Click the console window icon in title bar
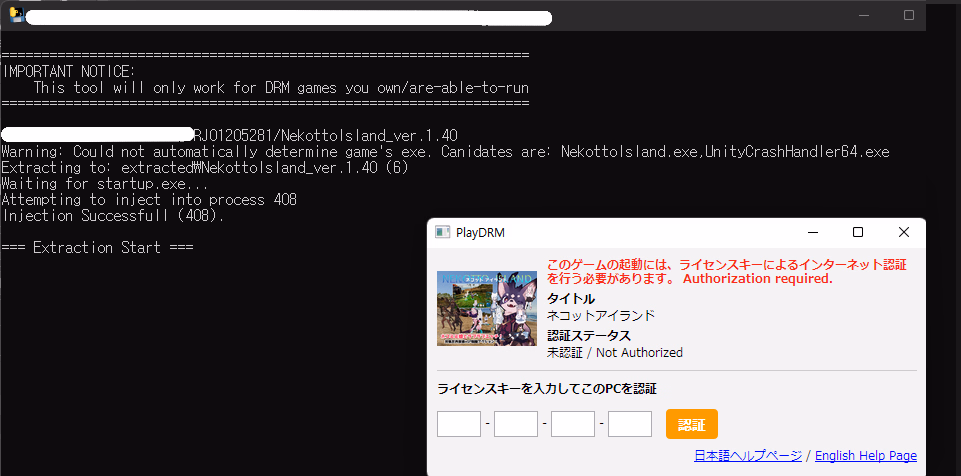The width and height of the screenshot is (961, 476). 16,15
